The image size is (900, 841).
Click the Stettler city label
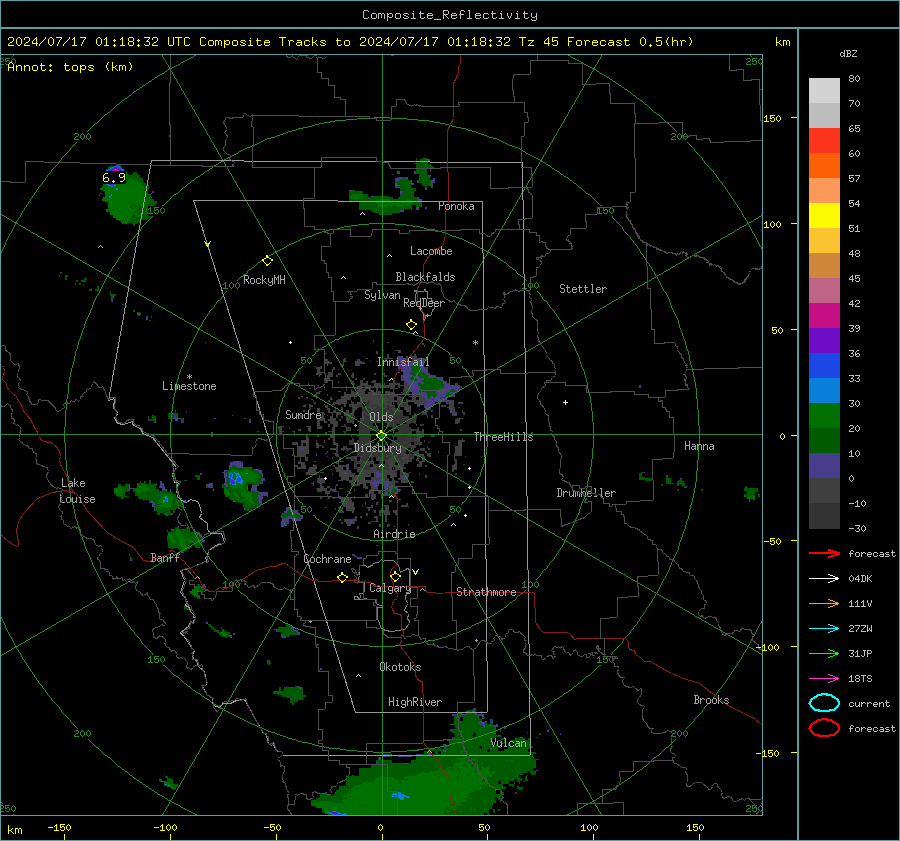[583, 289]
